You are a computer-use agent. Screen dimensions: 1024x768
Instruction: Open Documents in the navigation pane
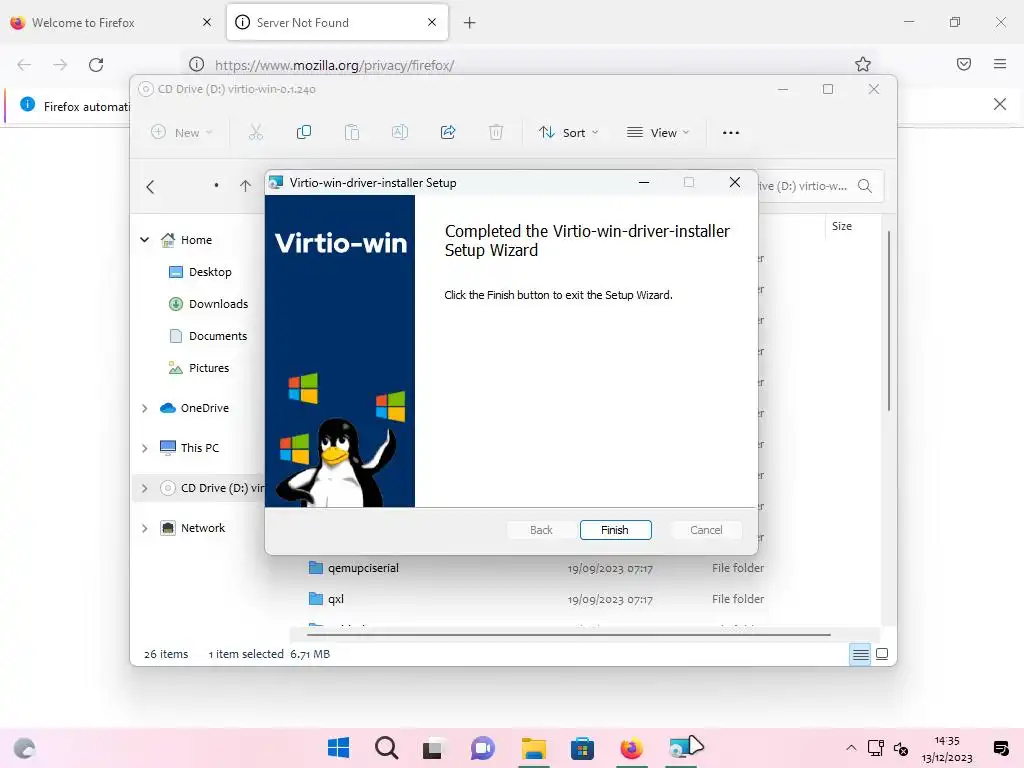pyautogui.click(x=208, y=336)
